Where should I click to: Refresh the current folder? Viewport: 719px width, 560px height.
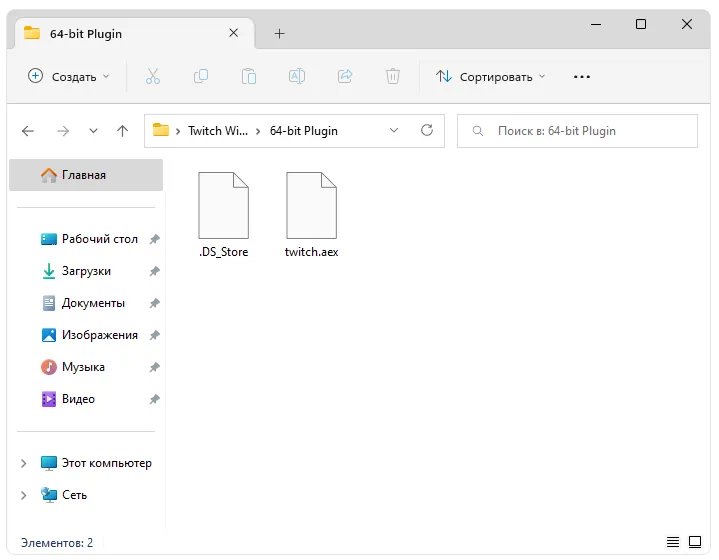[x=427, y=131]
